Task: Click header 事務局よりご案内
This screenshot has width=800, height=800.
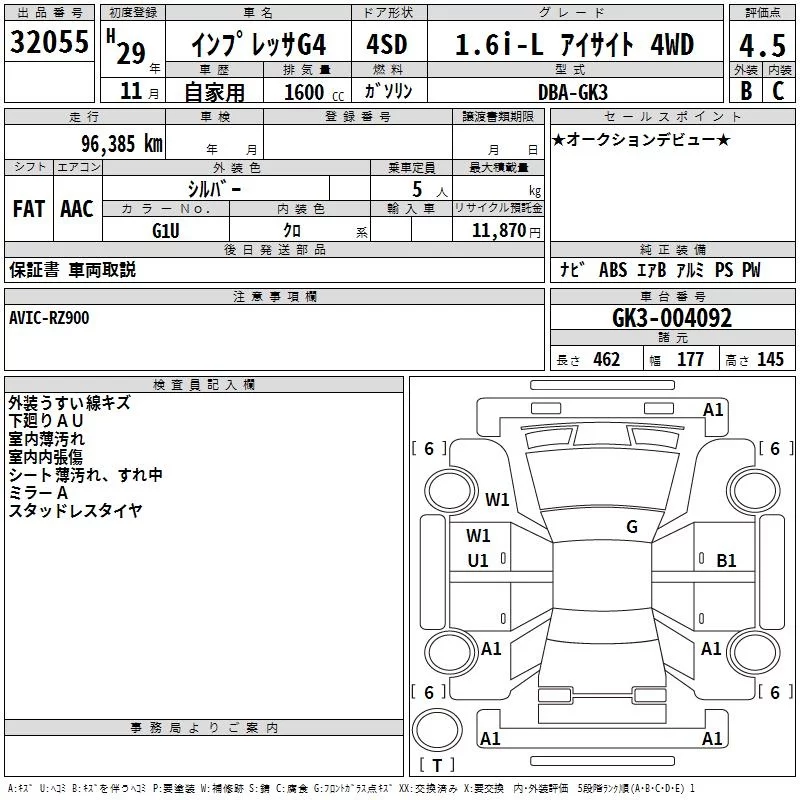Action: [x=204, y=728]
